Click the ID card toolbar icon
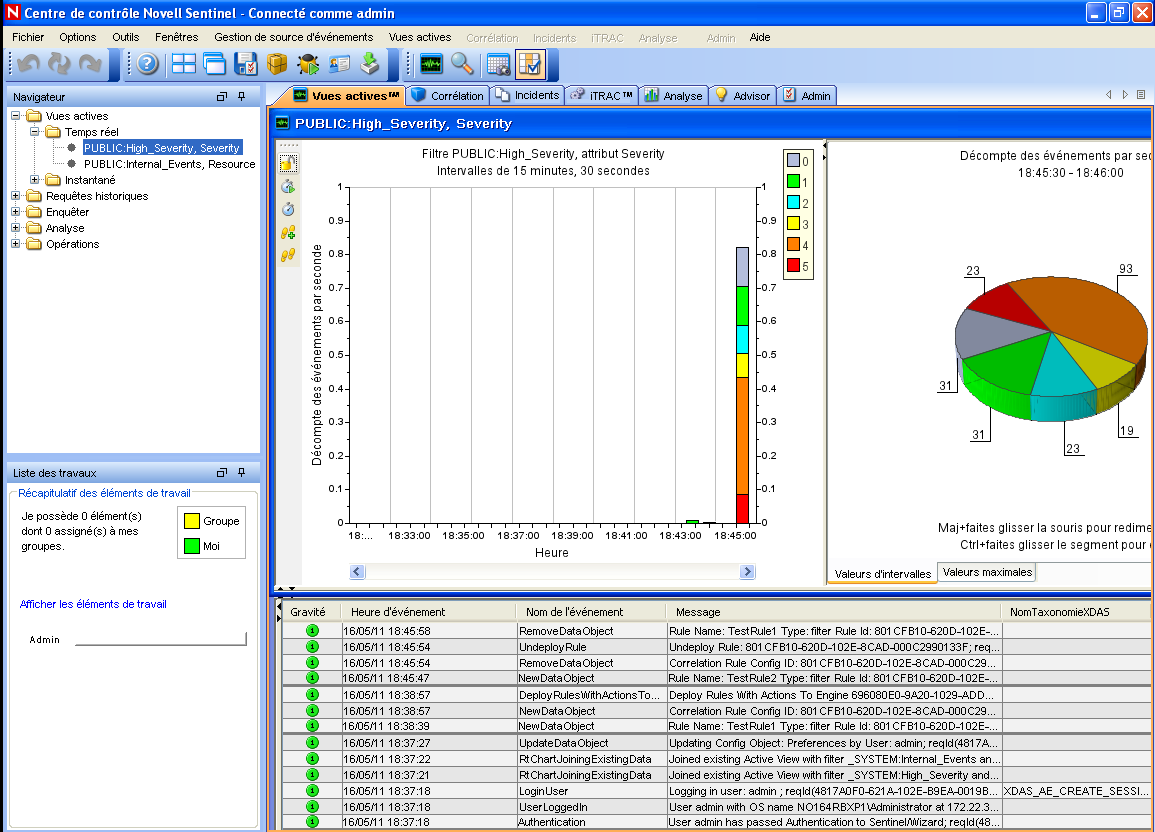 339,65
